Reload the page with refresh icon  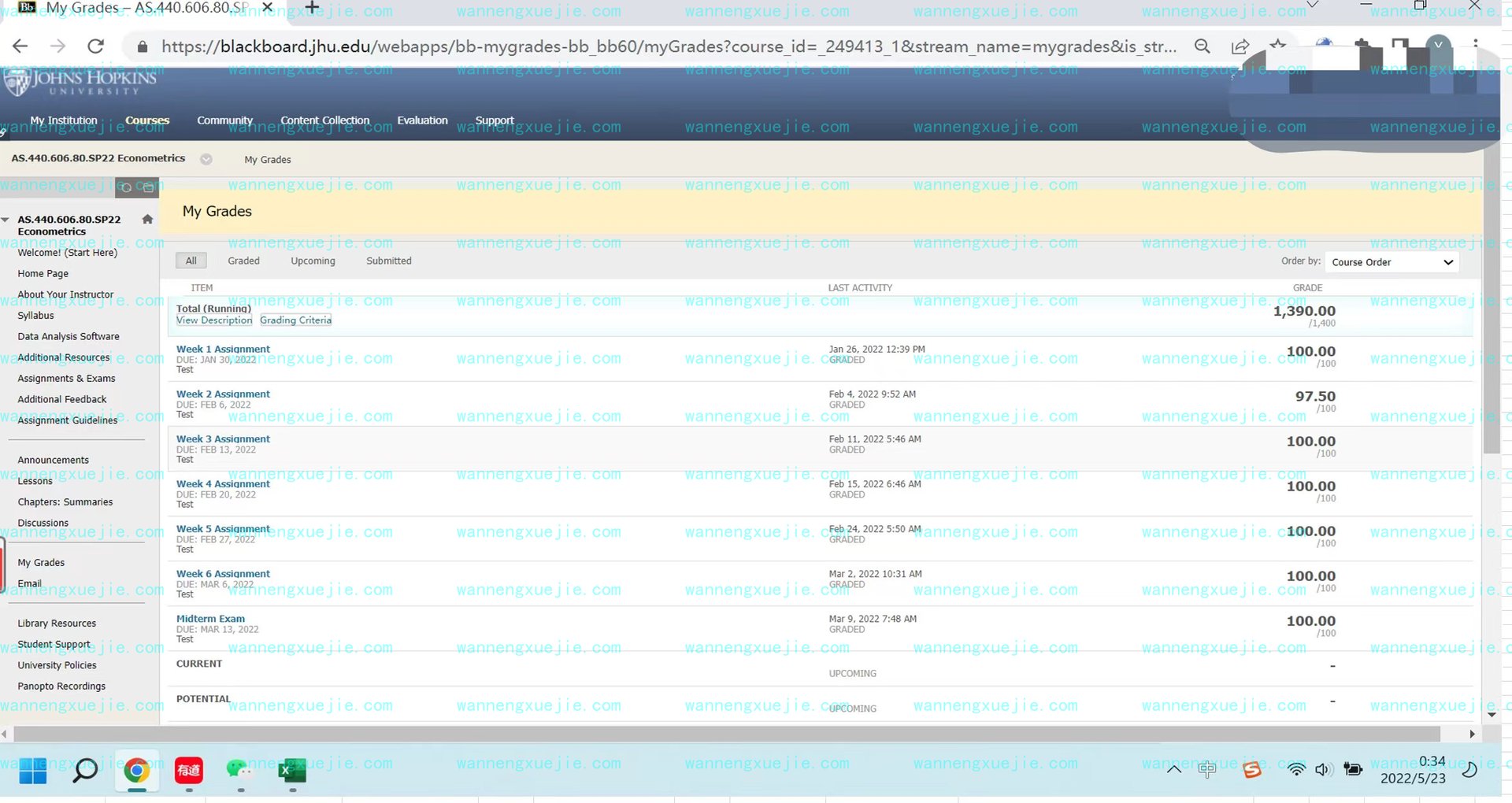pos(95,46)
